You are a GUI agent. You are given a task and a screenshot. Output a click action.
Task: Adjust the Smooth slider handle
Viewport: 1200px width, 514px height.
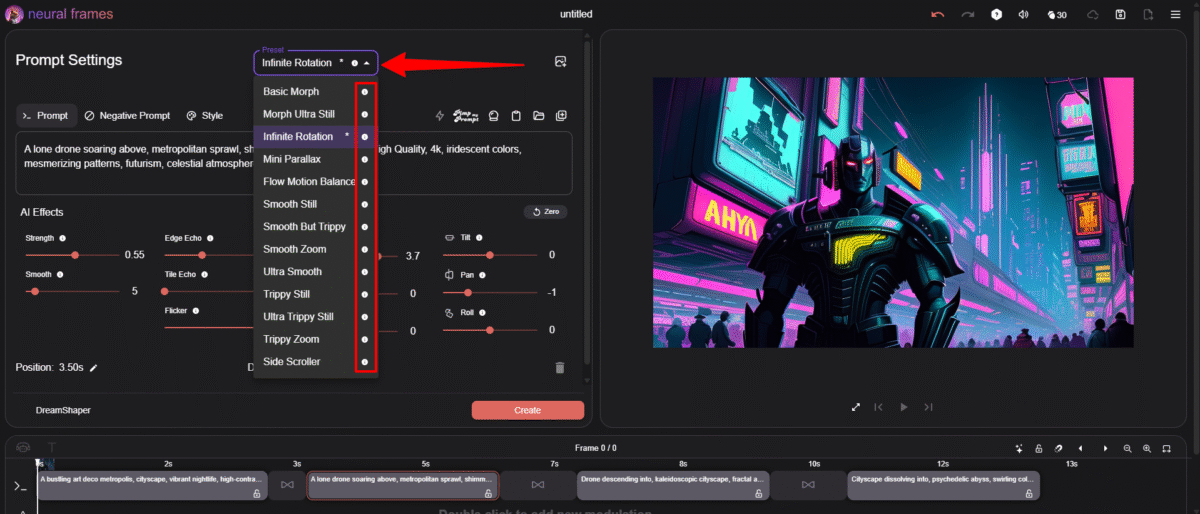[35, 292]
